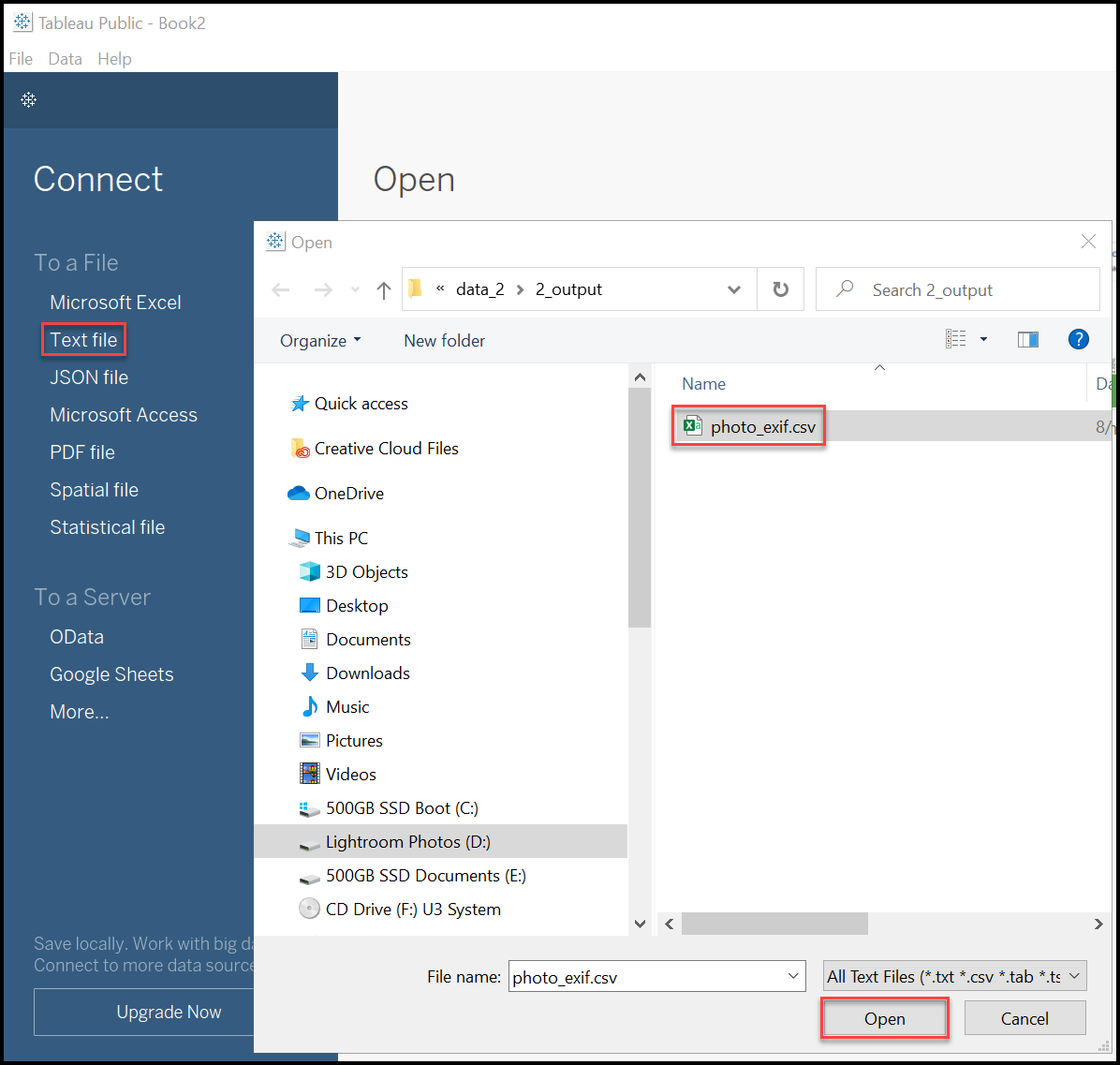The width and height of the screenshot is (1120, 1065).
Task: Connect to a Spatial file
Action: pos(95,490)
